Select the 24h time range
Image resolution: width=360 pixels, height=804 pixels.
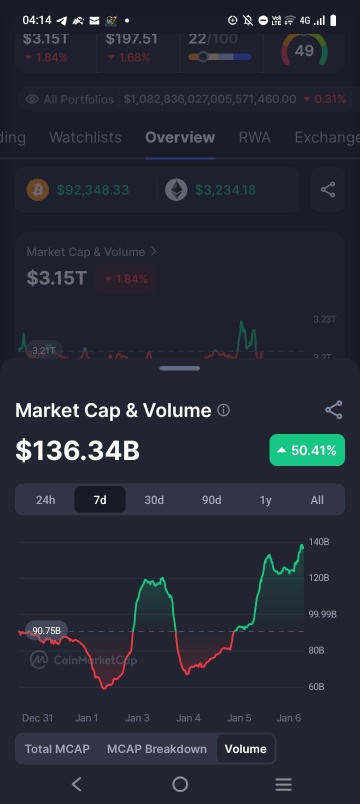coord(45,500)
